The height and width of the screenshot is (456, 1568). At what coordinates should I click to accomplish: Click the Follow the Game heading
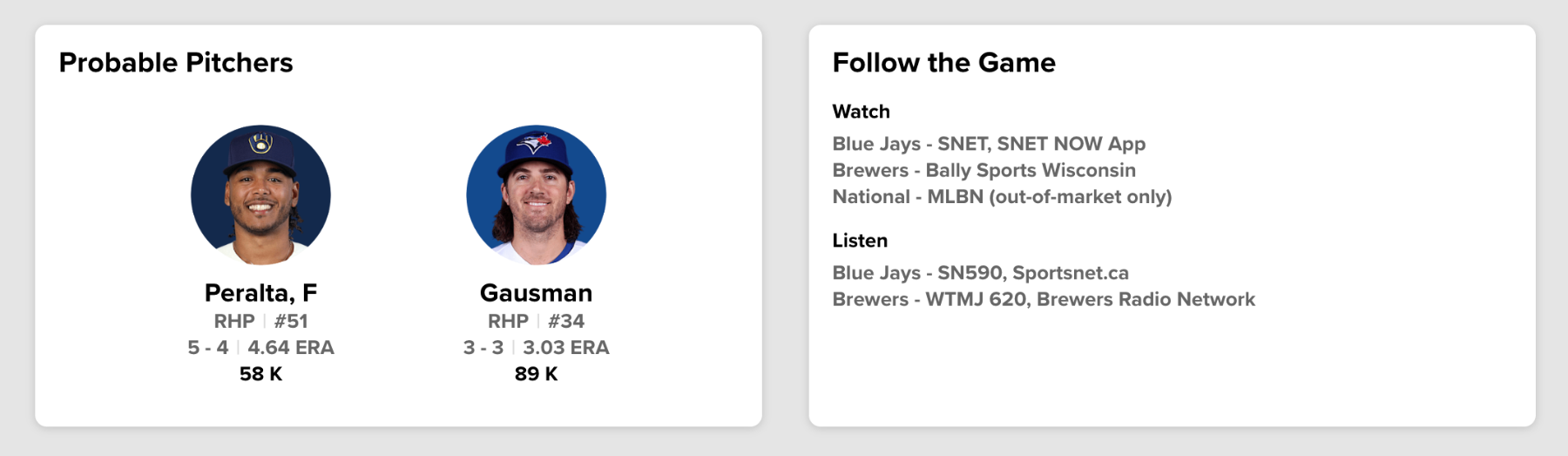coord(943,63)
